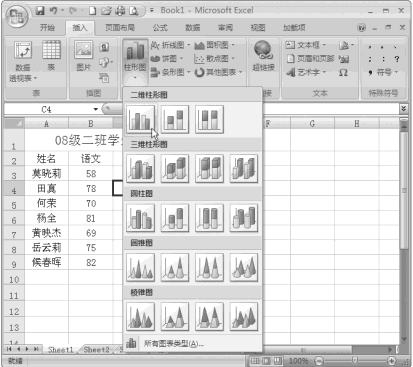Click the 页眉和页脚 header and footer button
The image size is (413, 367).
pos(310,59)
